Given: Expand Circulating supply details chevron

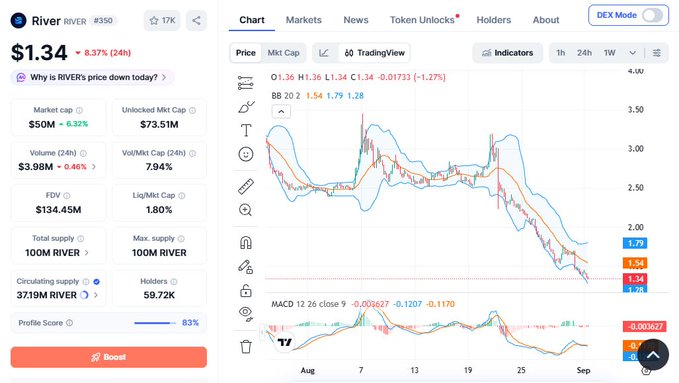Looking at the screenshot, I should (x=96, y=295).
